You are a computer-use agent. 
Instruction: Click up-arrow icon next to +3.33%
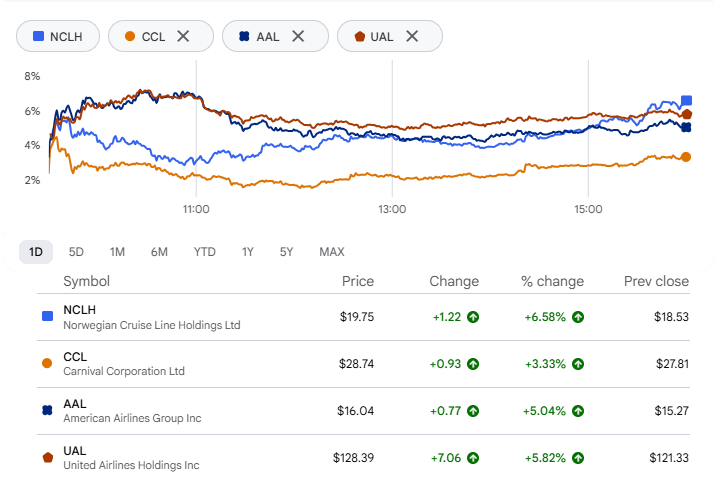(578, 364)
